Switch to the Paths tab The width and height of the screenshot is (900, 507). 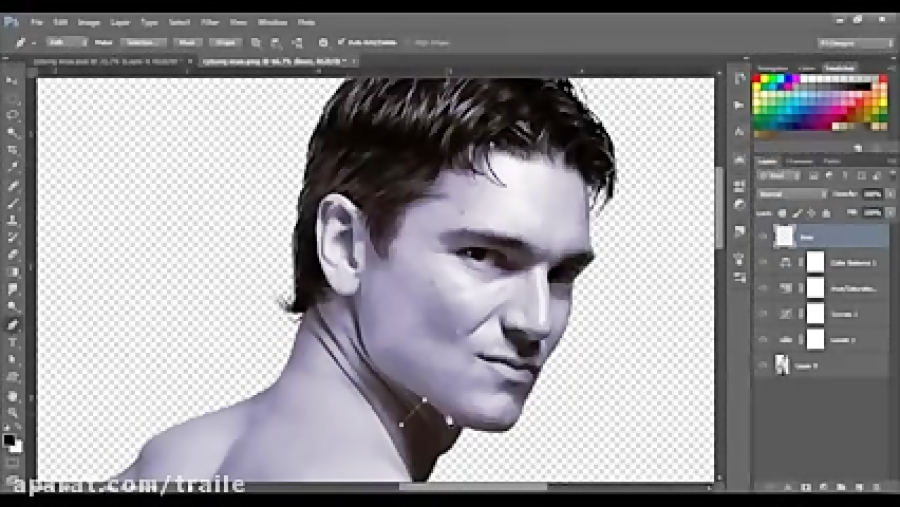pyautogui.click(x=831, y=161)
